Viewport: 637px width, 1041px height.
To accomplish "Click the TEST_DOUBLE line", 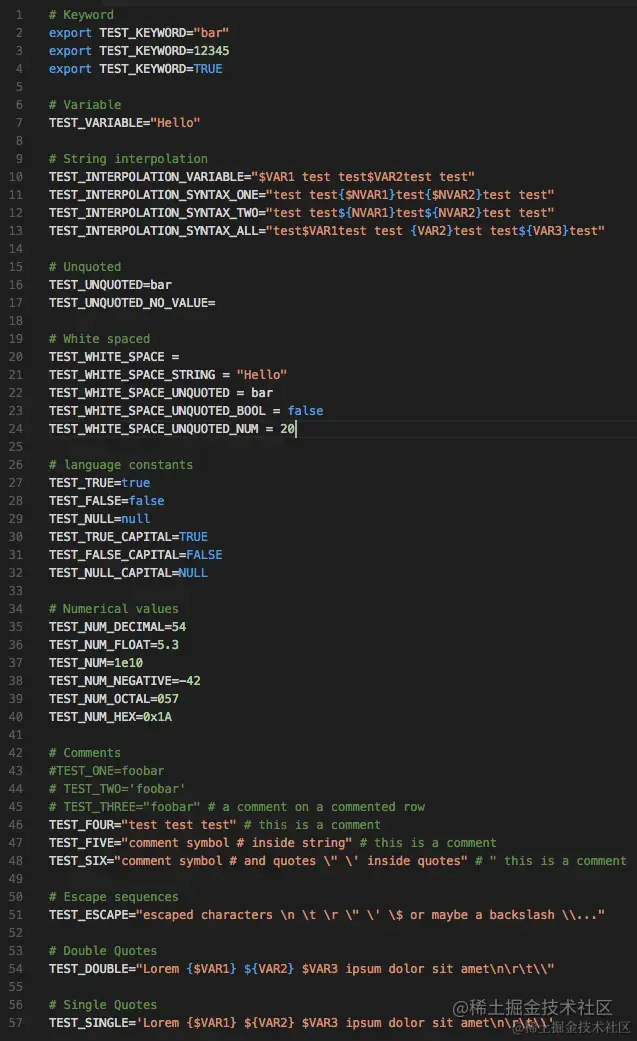I will (x=302, y=968).
